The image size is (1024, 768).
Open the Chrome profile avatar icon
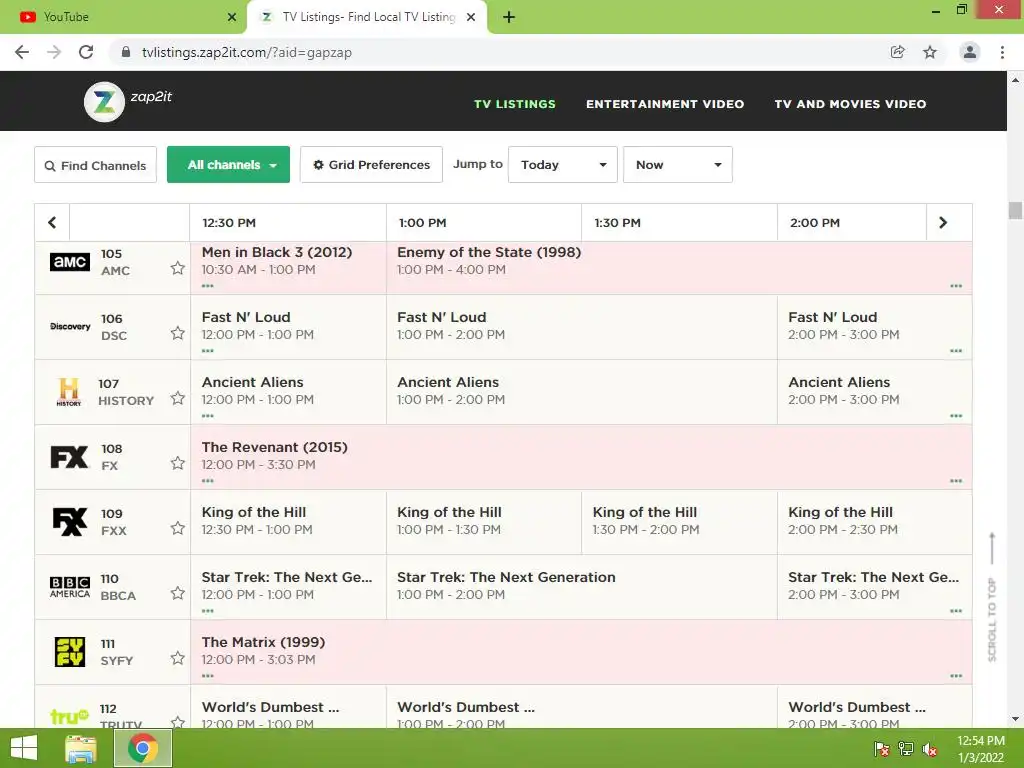tap(970, 52)
